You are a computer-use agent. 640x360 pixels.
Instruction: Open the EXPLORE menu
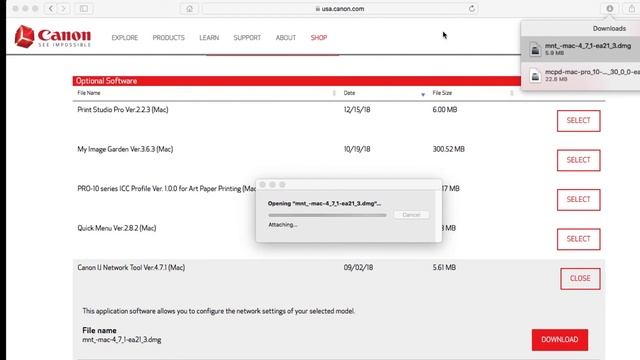(124, 38)
